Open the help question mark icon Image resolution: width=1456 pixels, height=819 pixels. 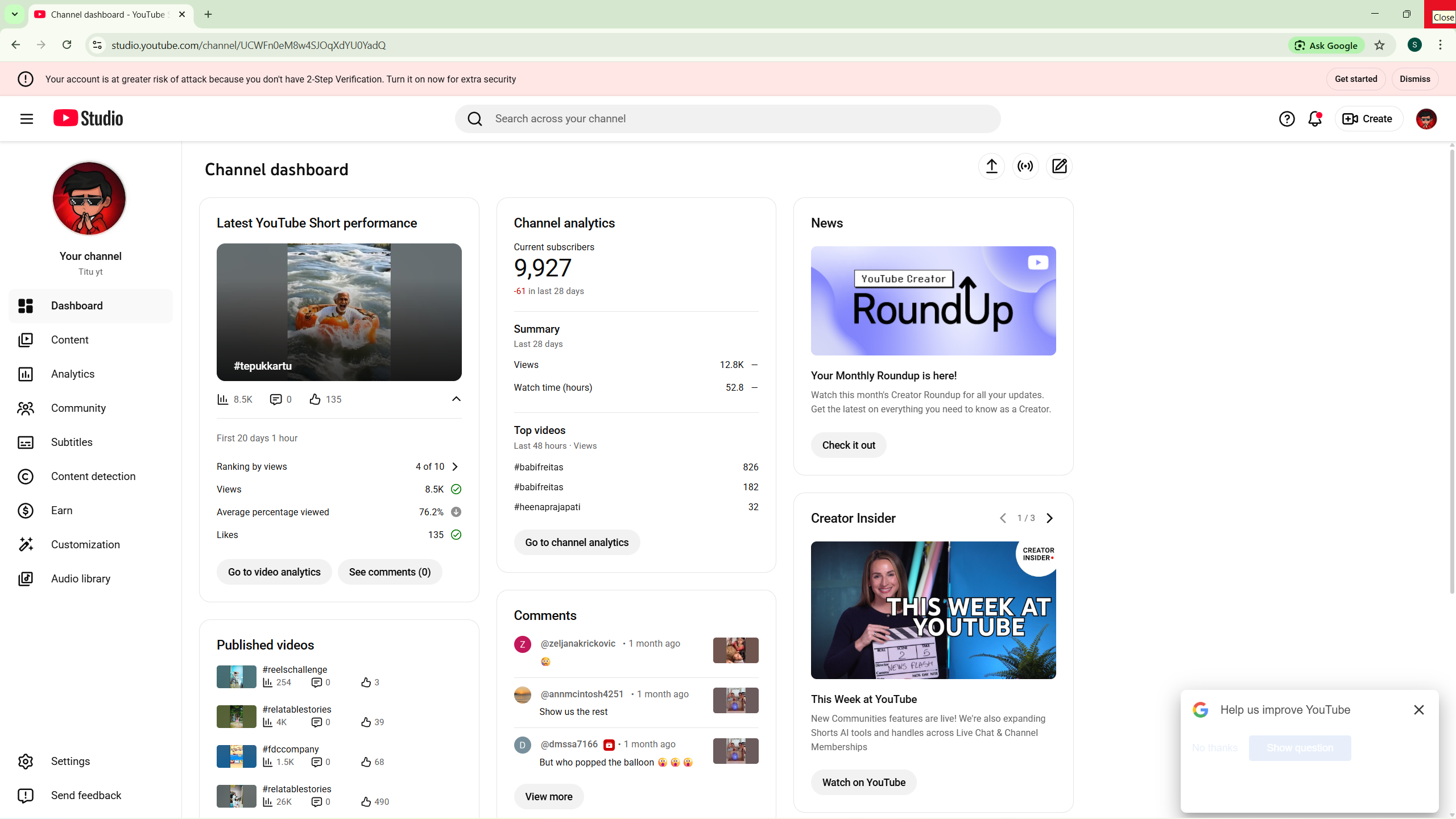tap(1287, 119)
